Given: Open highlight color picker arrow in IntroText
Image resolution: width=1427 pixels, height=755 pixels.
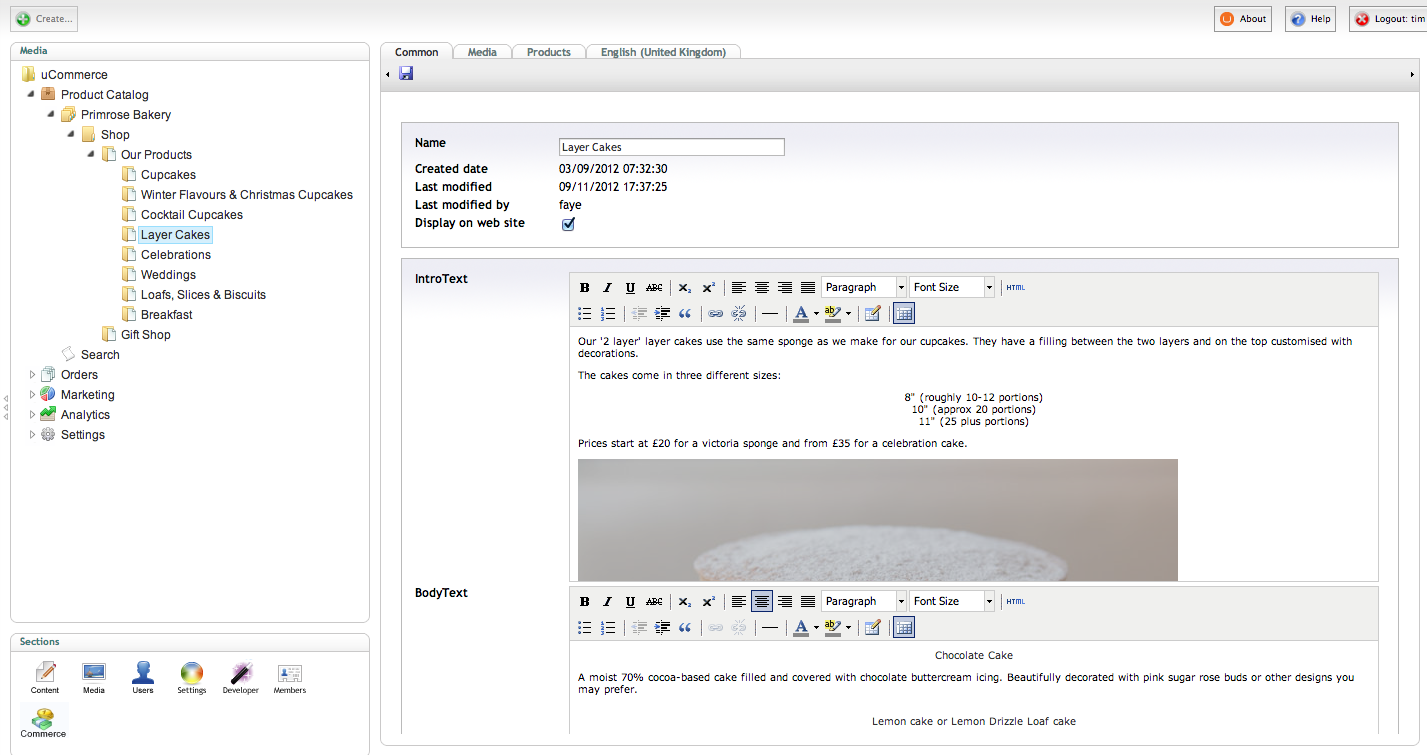Looking at the screenshot, I should click(x=848, y=313).
